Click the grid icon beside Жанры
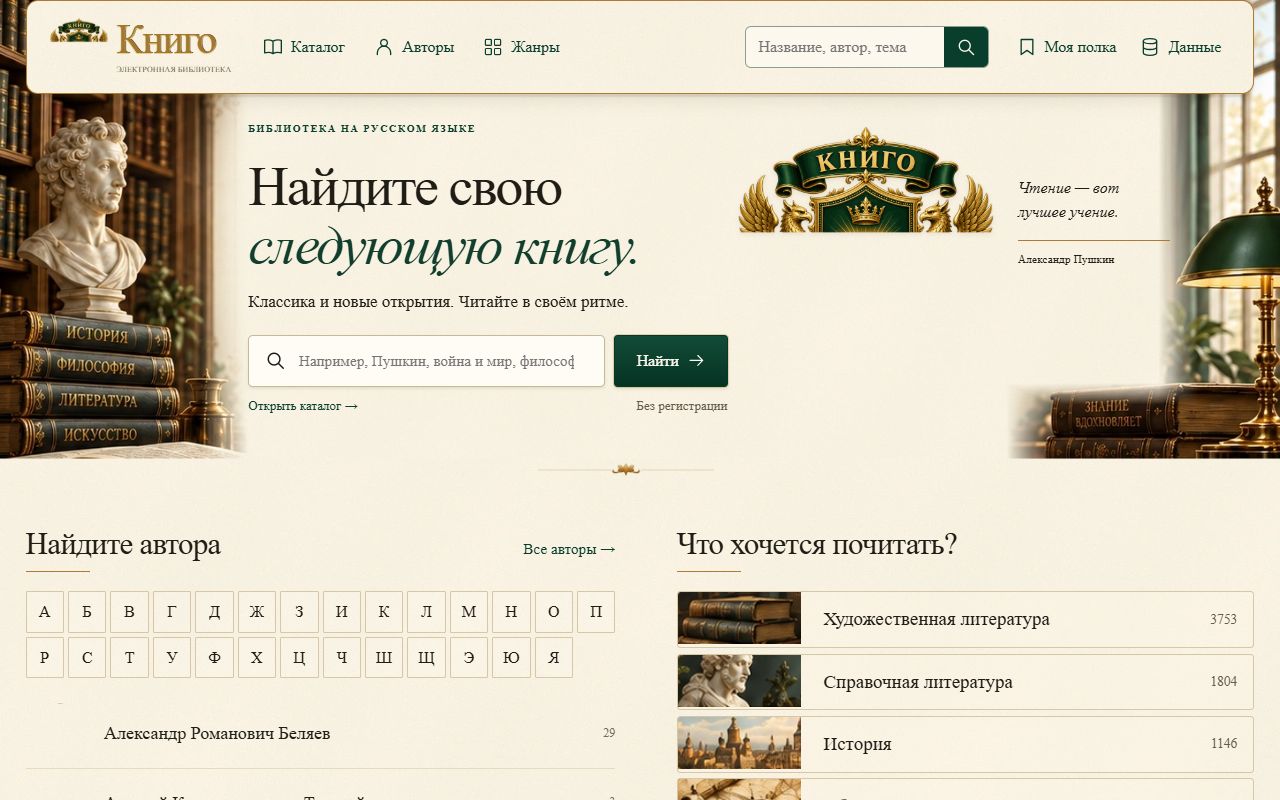 (x=492, y=47)
